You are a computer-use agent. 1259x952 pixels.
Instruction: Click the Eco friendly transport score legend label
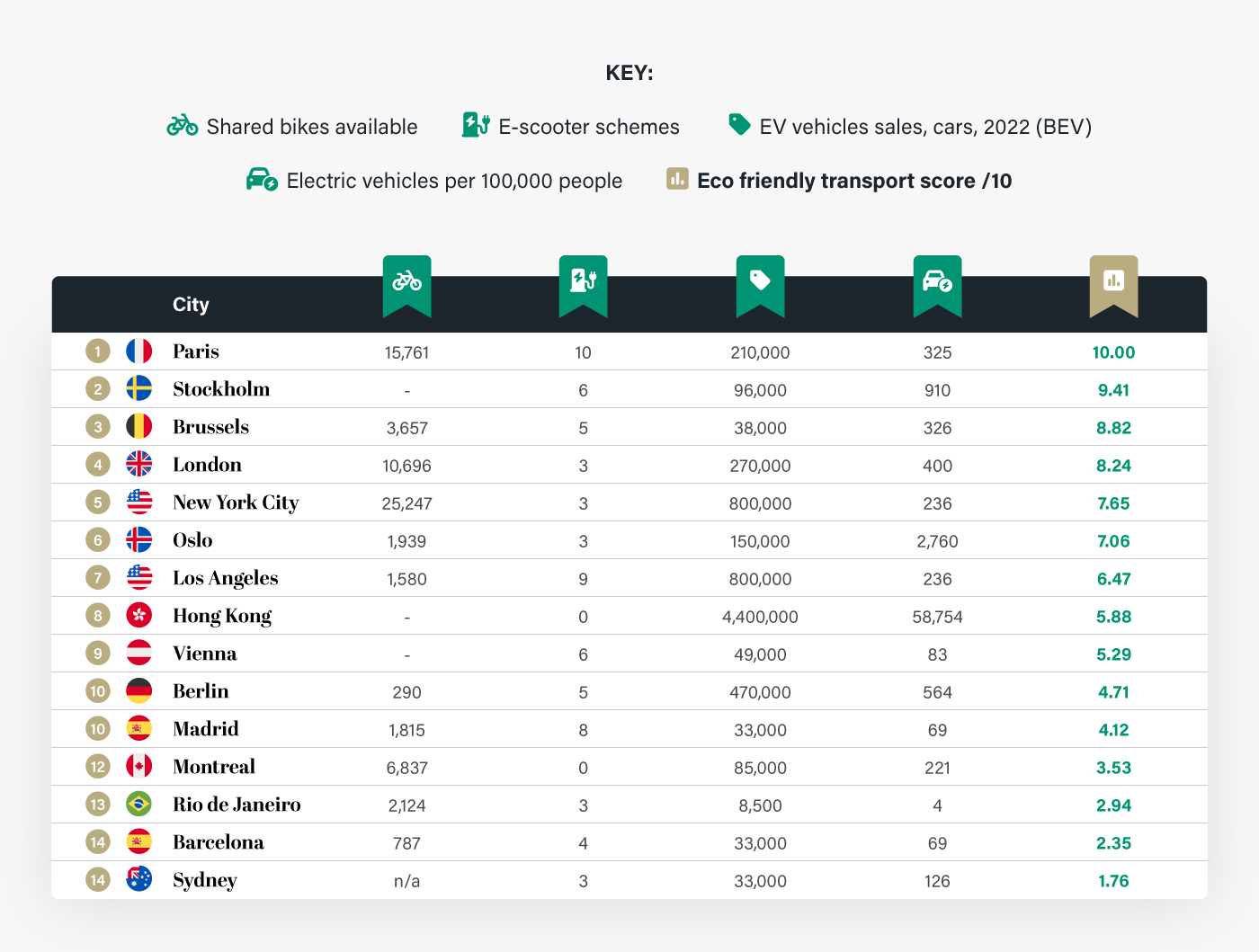(853, 181)
